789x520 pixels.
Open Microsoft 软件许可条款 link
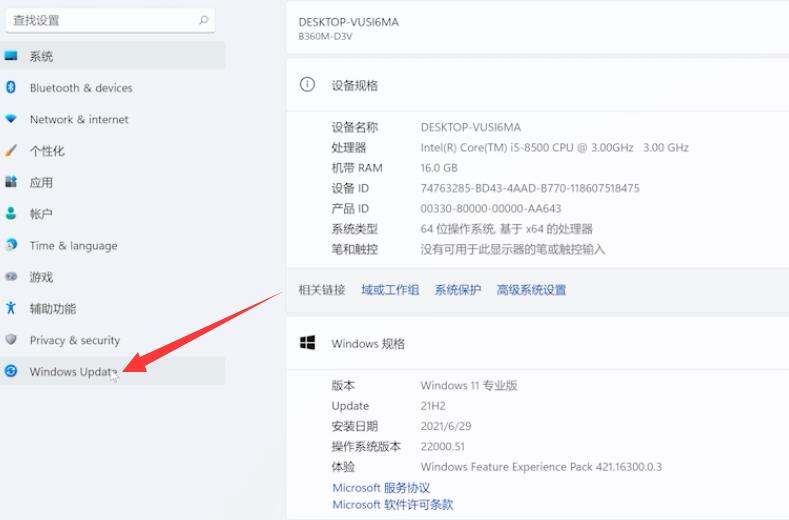click(392, 504)
